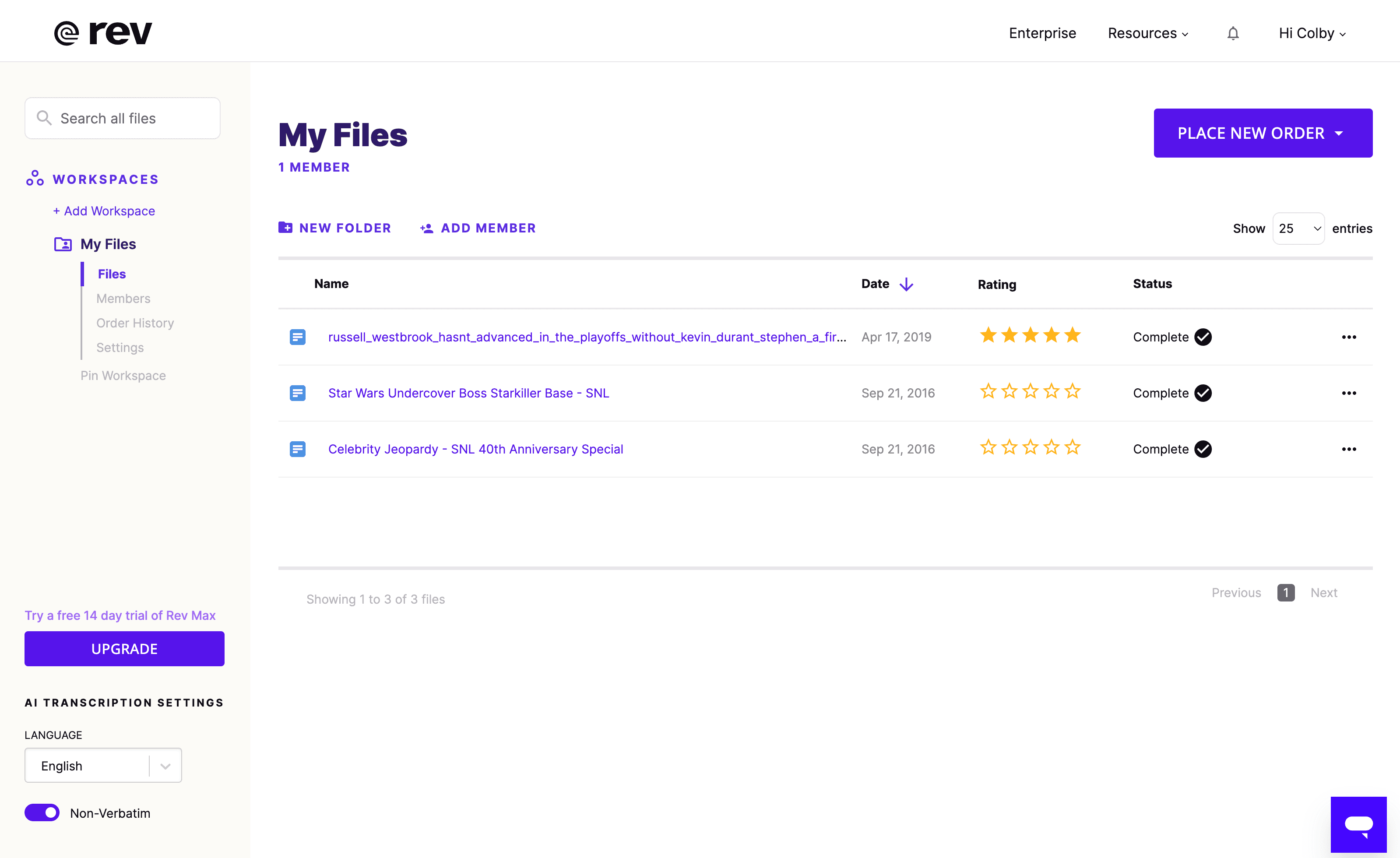This screenshot has height=858, width=1400.
Task: Click document icon for Celebrity Jeopardy file
Action: [x=297, y=449]
